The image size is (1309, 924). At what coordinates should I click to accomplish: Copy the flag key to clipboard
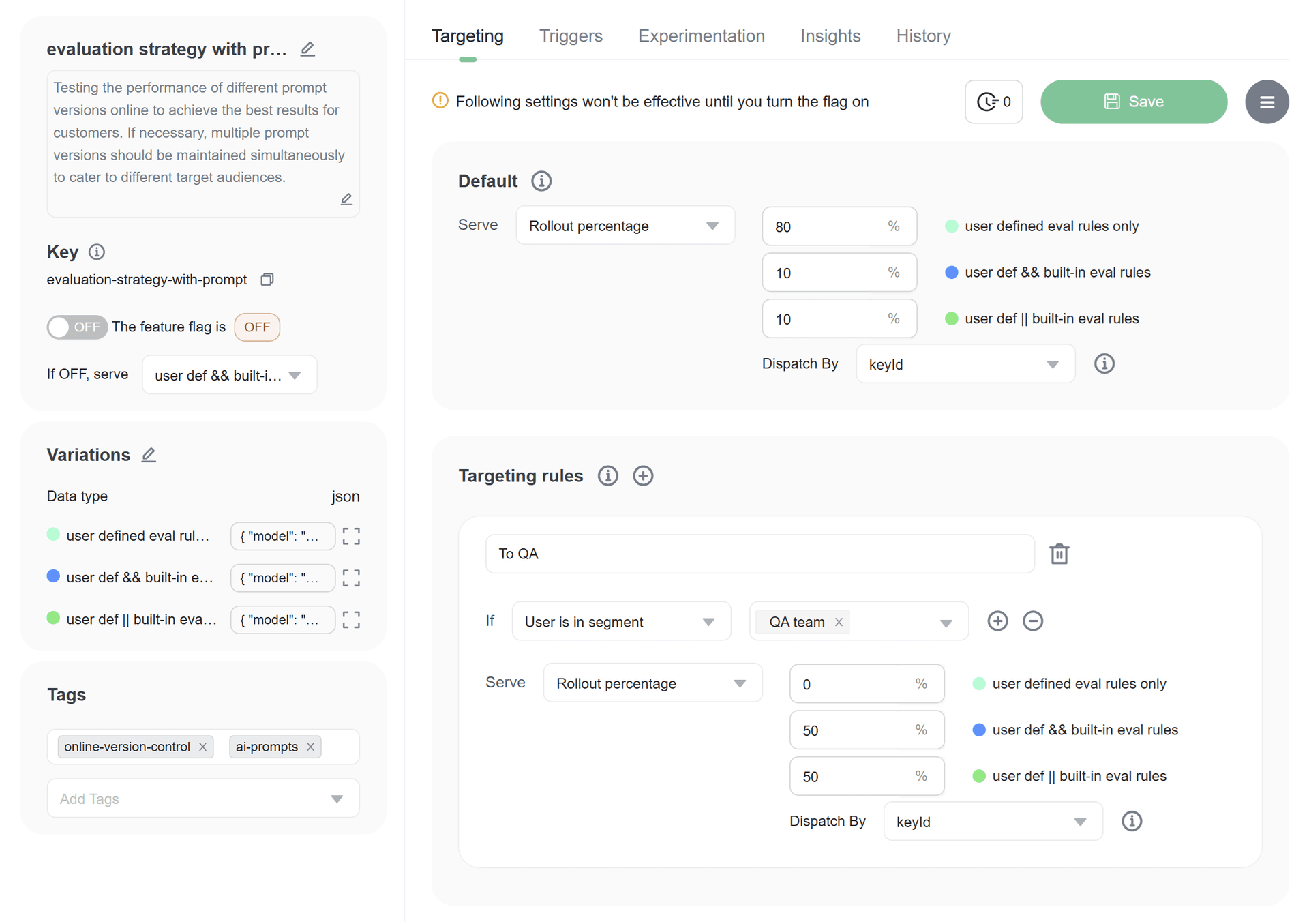pyautogui.click(x=267, y=280)
